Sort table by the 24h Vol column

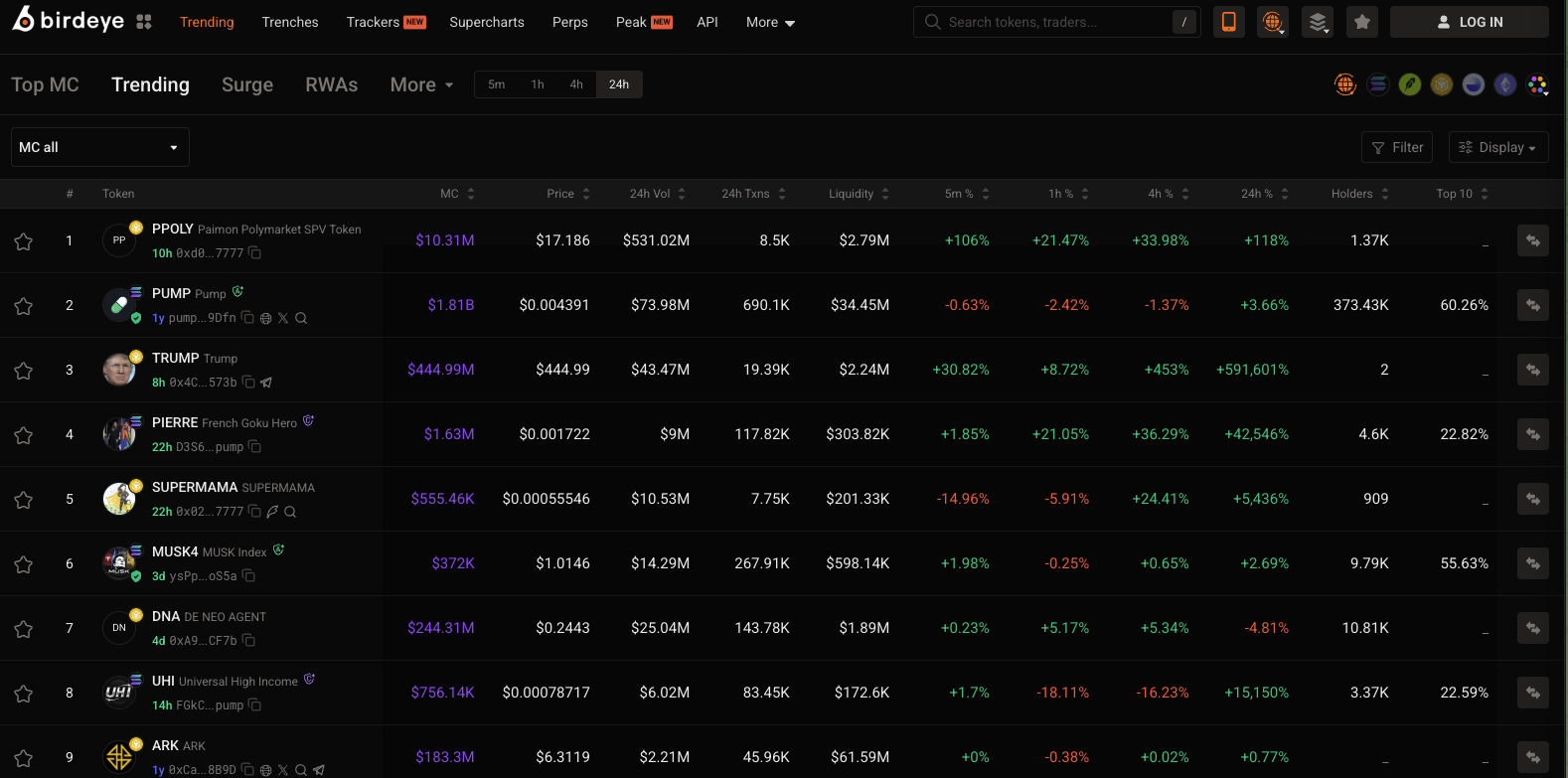(x=658, y=194)
